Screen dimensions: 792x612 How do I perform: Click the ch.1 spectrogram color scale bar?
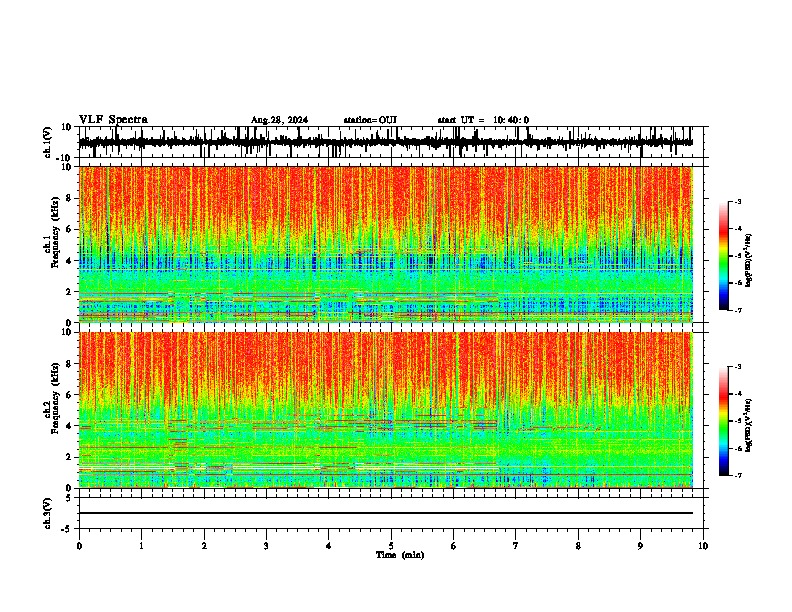(x=724, y=256)
